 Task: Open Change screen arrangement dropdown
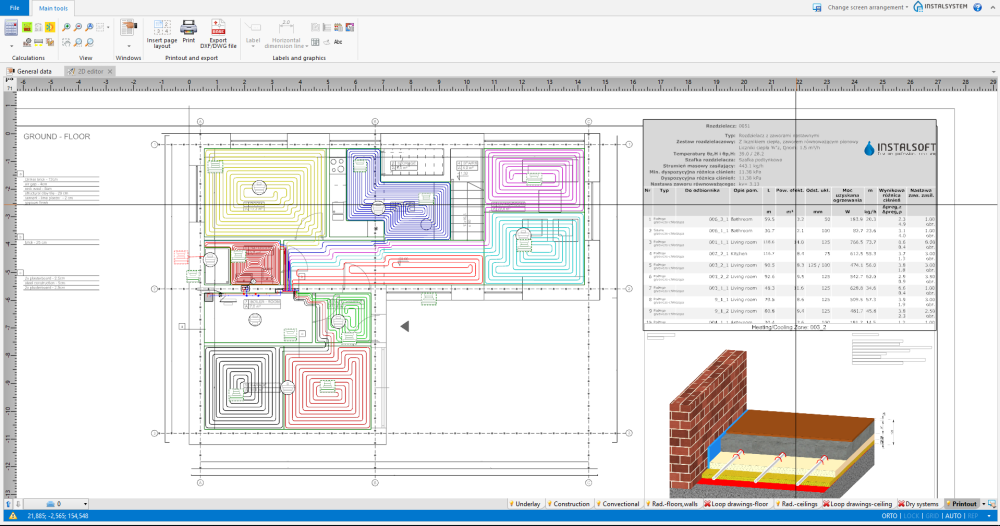click(x=866, y=7)
